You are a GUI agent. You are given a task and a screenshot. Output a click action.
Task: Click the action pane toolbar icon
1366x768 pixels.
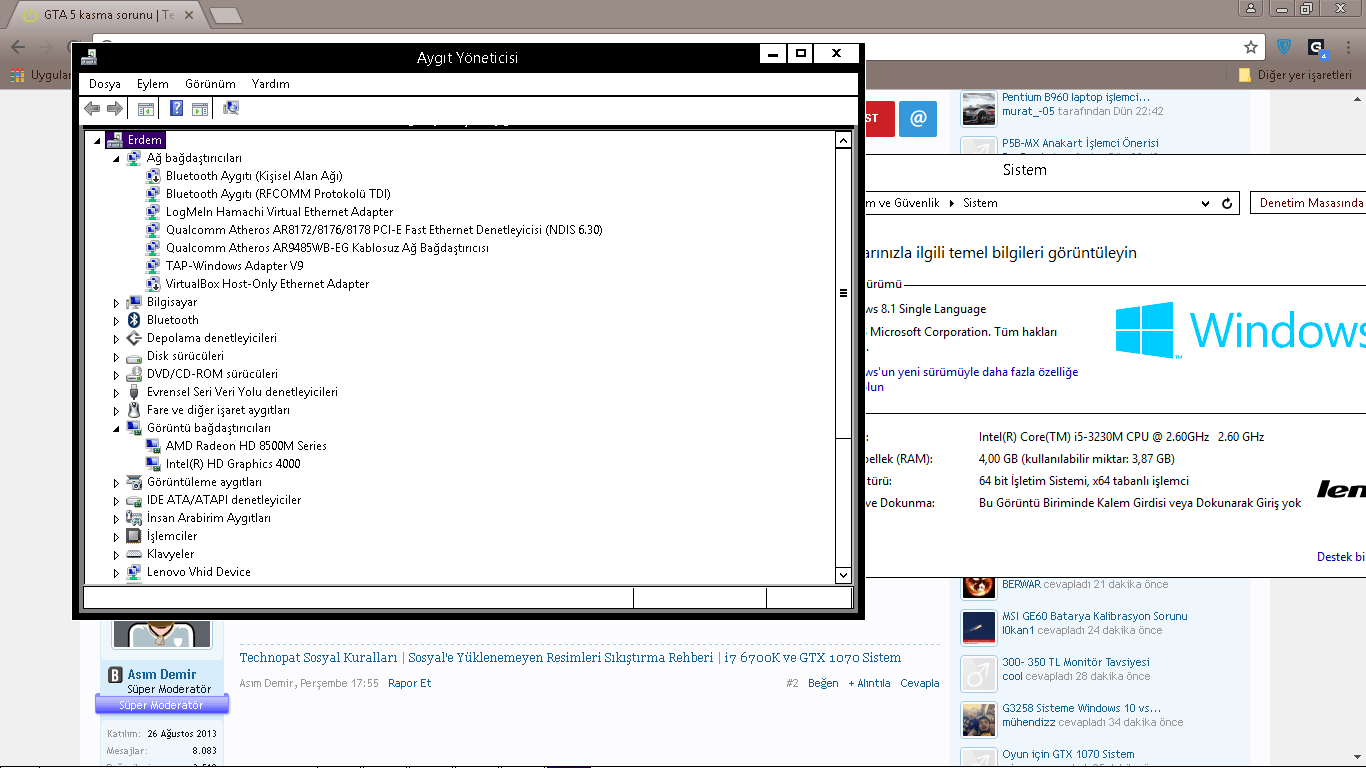(x=200, y=109)
